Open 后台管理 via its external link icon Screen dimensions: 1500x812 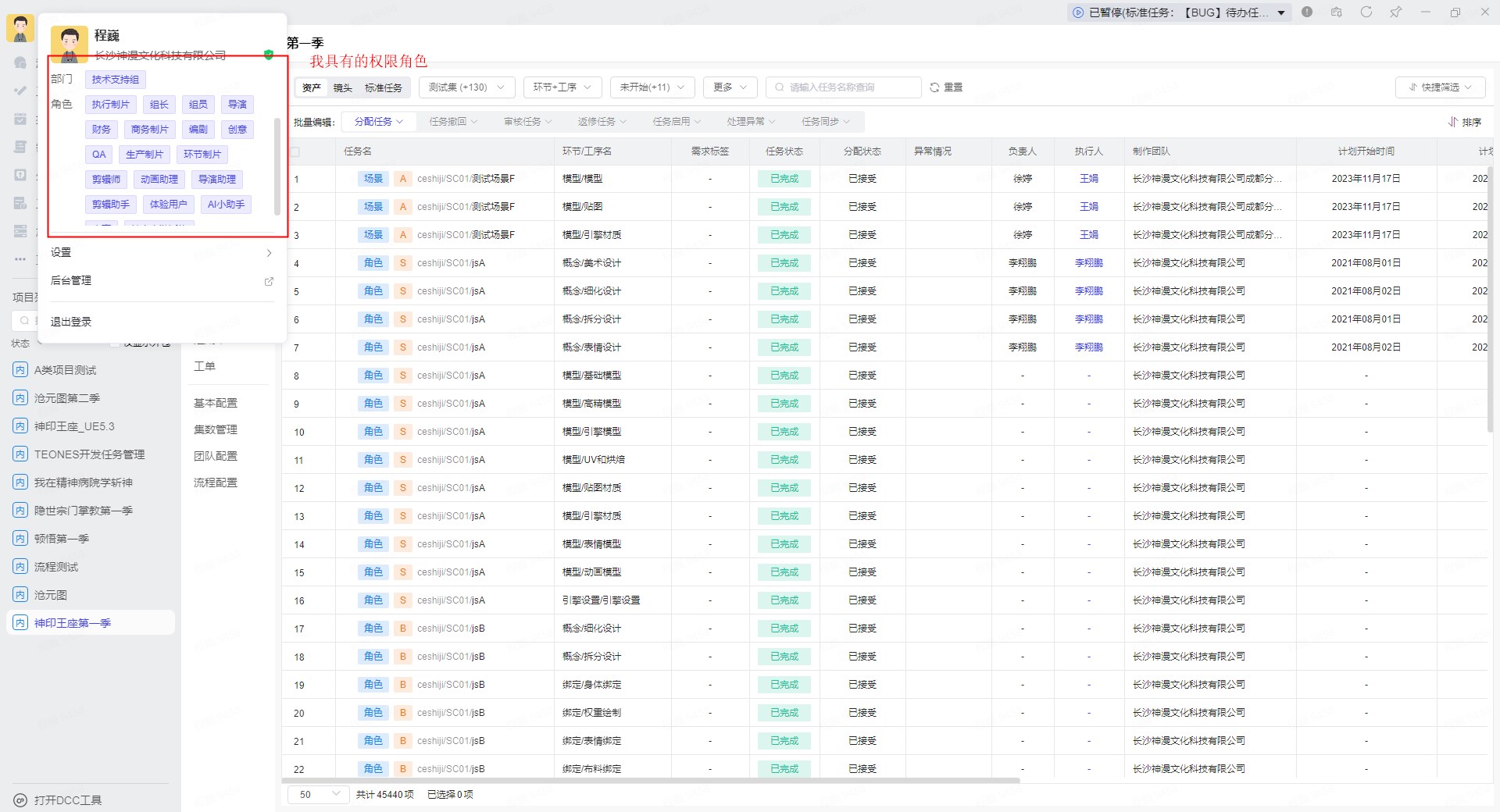pyautogui.click(x=269, y=281)
